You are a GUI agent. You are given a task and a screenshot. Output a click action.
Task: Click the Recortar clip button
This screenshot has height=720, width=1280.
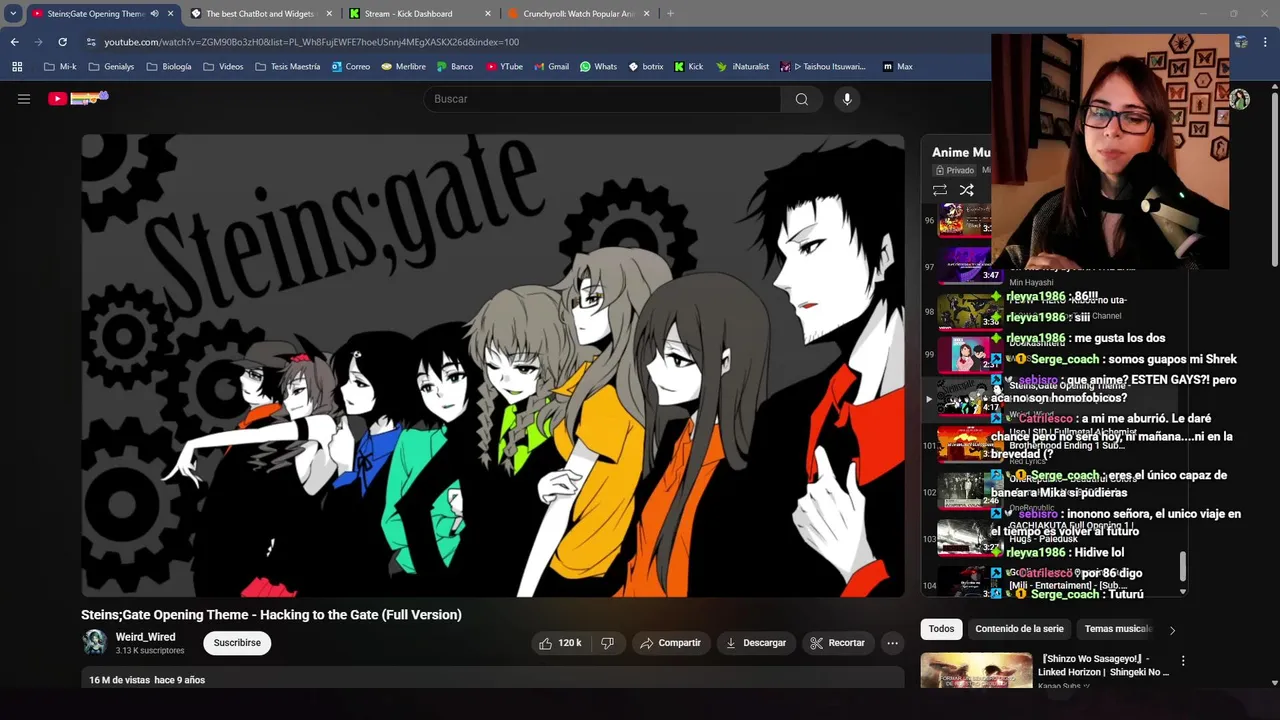[x=837, y=643]
